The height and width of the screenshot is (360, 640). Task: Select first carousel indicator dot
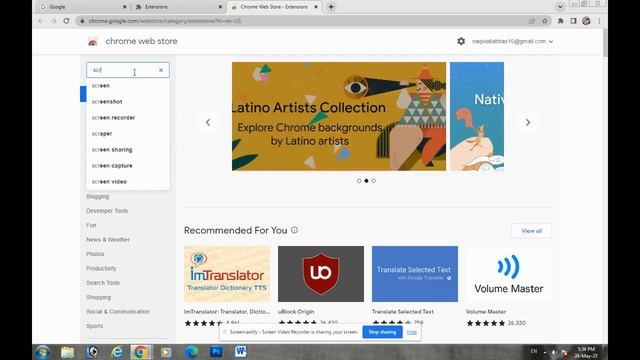point(359,181)
